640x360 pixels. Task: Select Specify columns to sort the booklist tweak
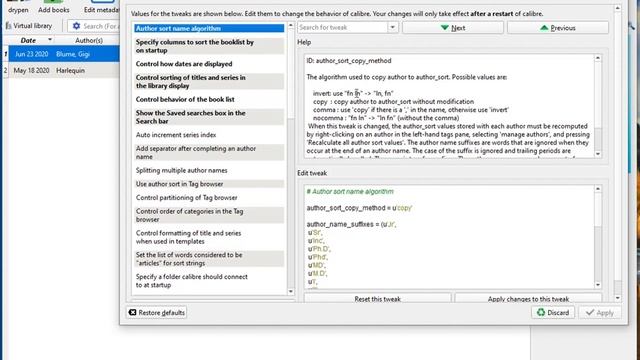tap(209, 46)
